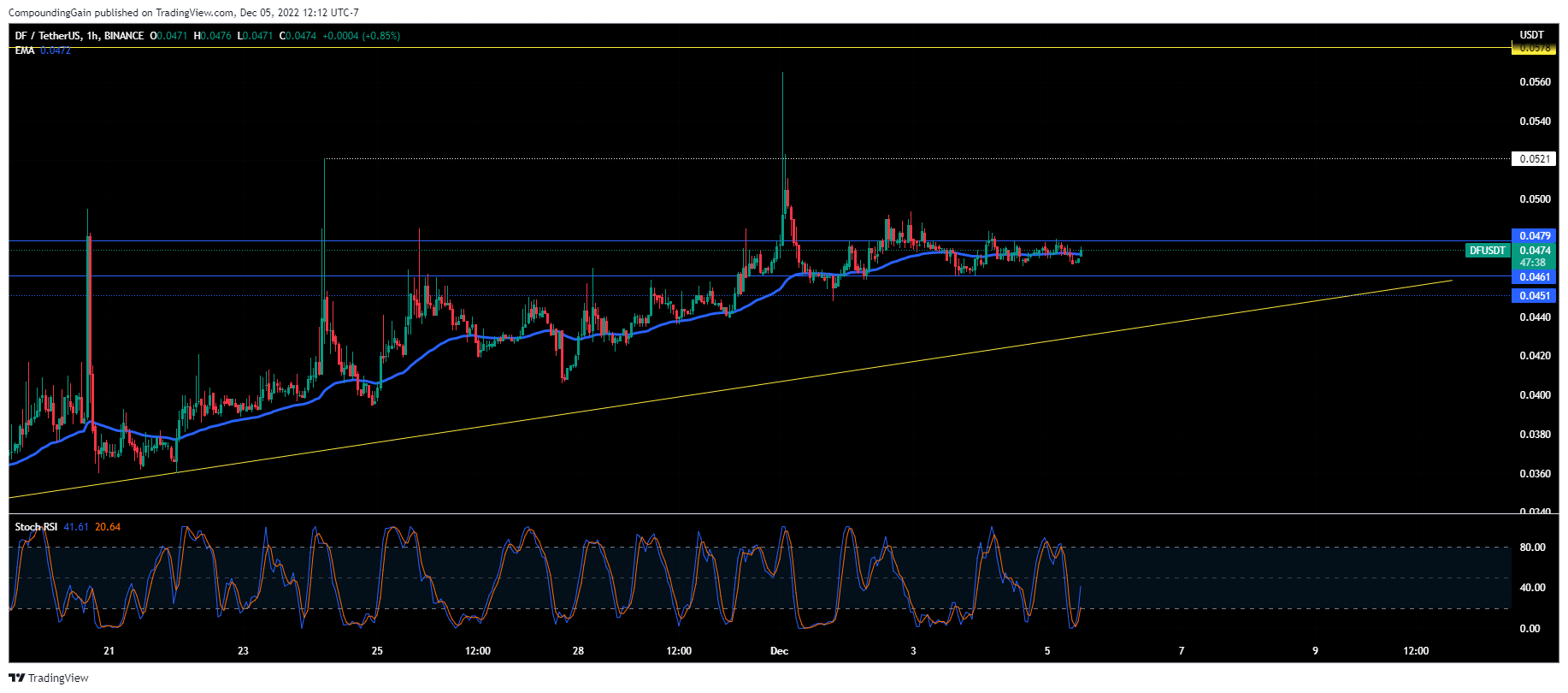Viewport: 1568px width, 693px height.
Task: Click the blue 0.0479 price label
Action: pyautogui.click(x=1535, y=235)
